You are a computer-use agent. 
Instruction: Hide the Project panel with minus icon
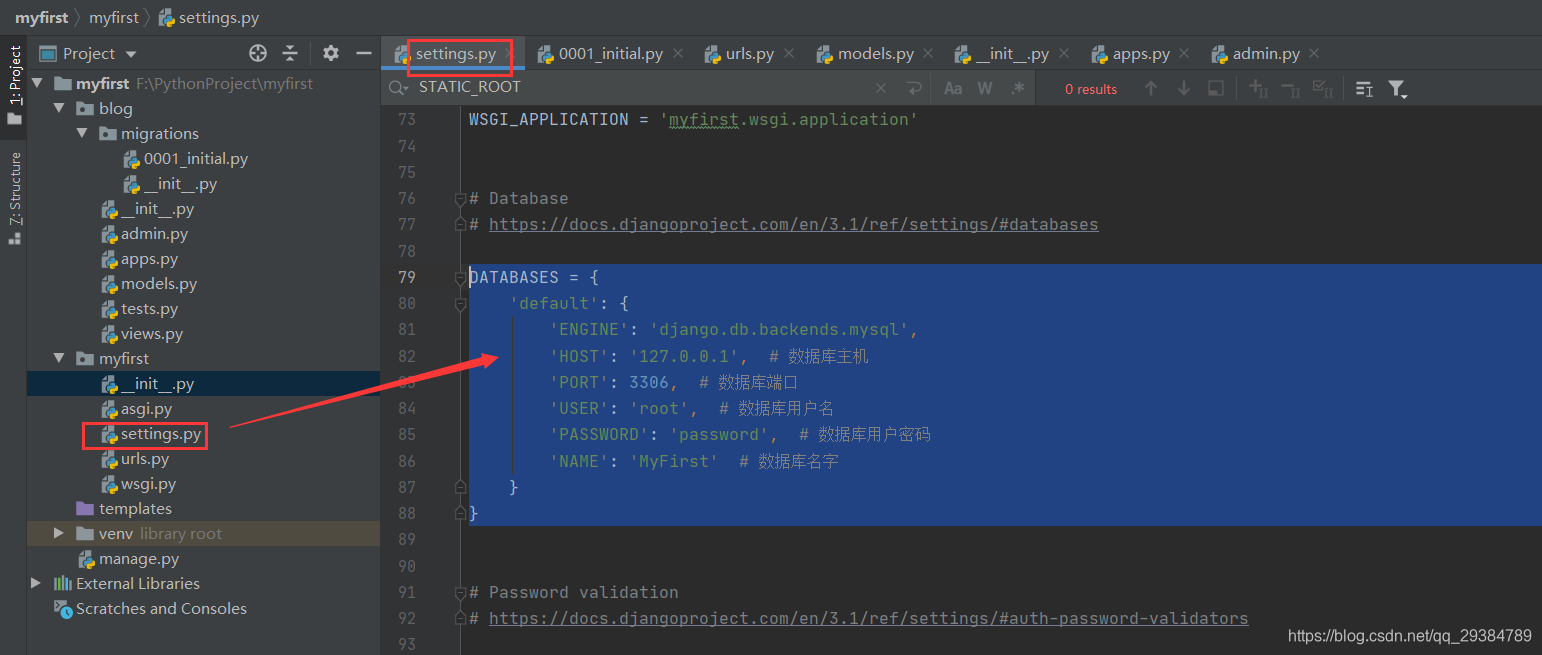[x=363, y=53]
